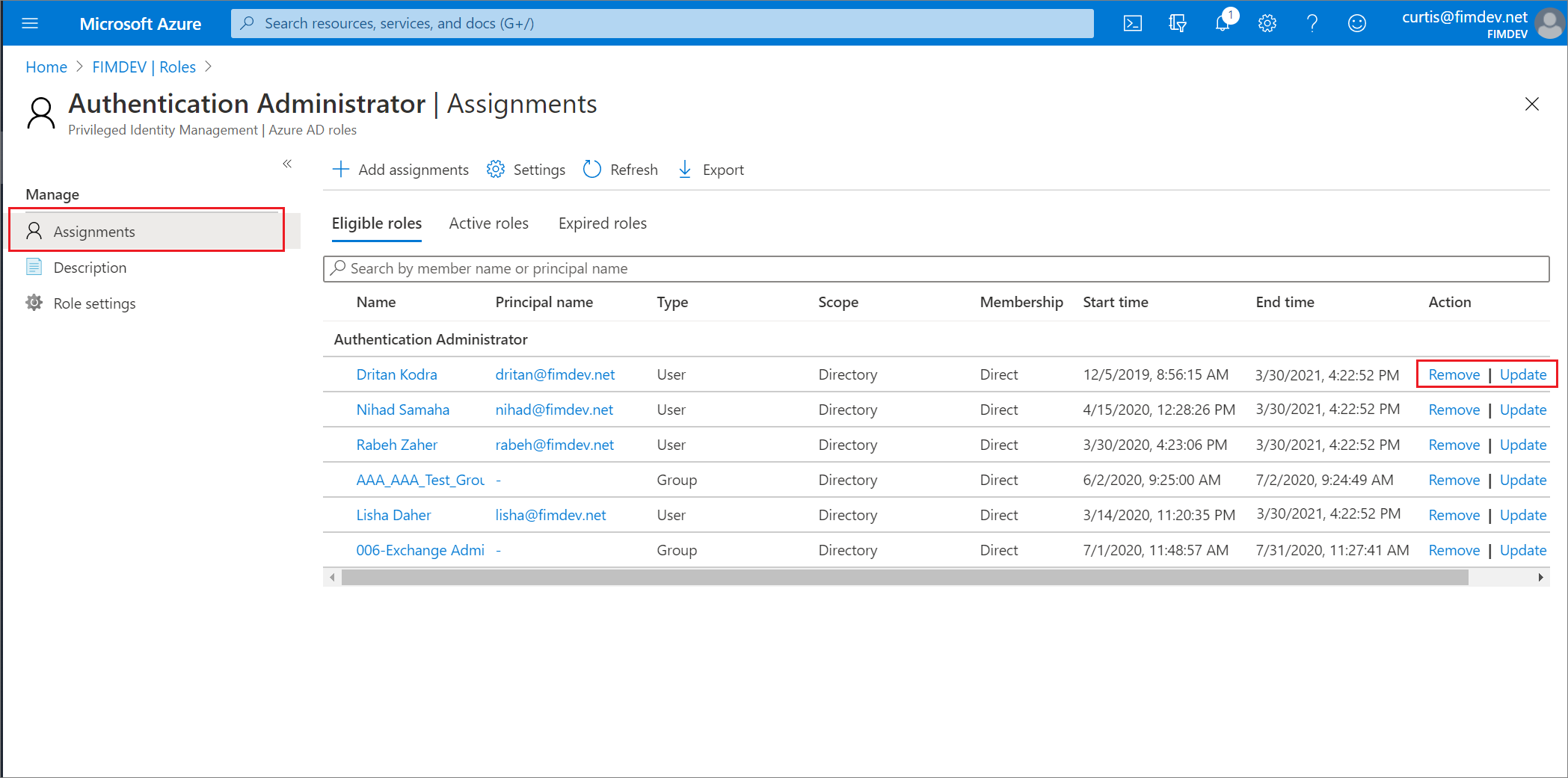Click the Principal name column header
Image resolution: width=1568 pixels, height=778 pixels.
(x=544, y=302)
